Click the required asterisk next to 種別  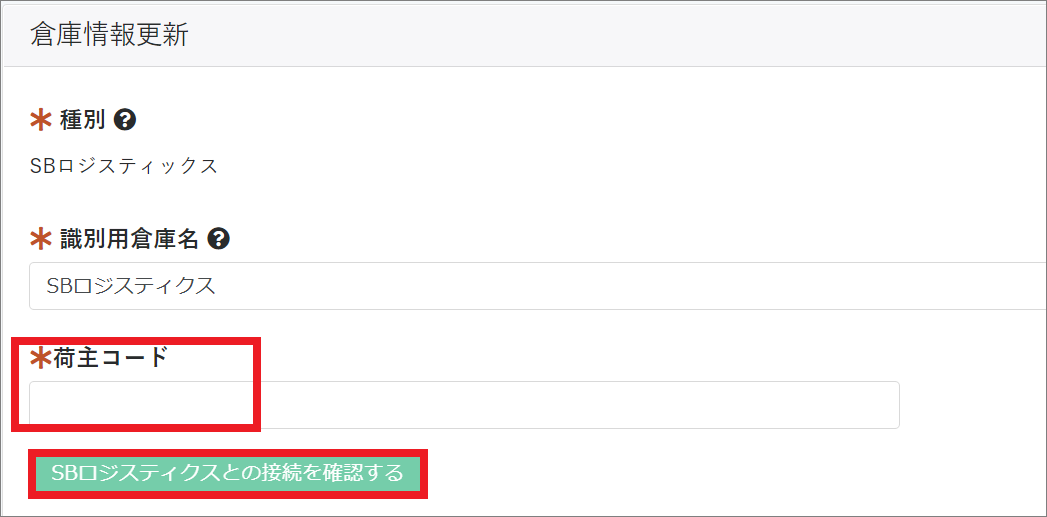coord(41,120)
